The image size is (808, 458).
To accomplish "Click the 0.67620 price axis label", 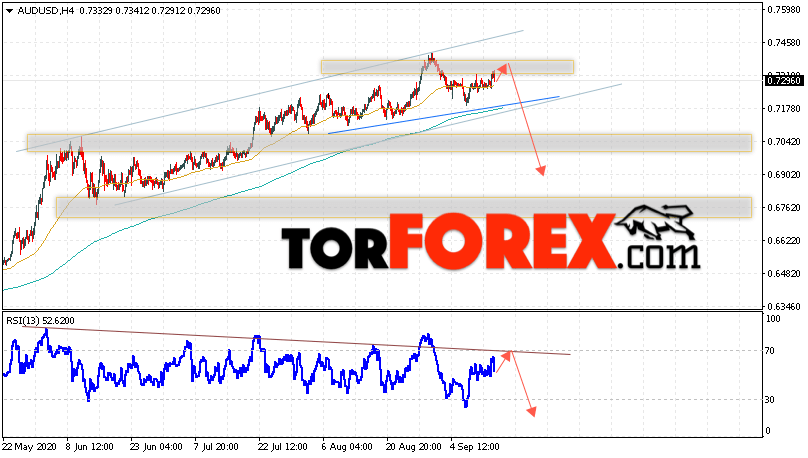I will pyautogui.click(x=784, y=208).
